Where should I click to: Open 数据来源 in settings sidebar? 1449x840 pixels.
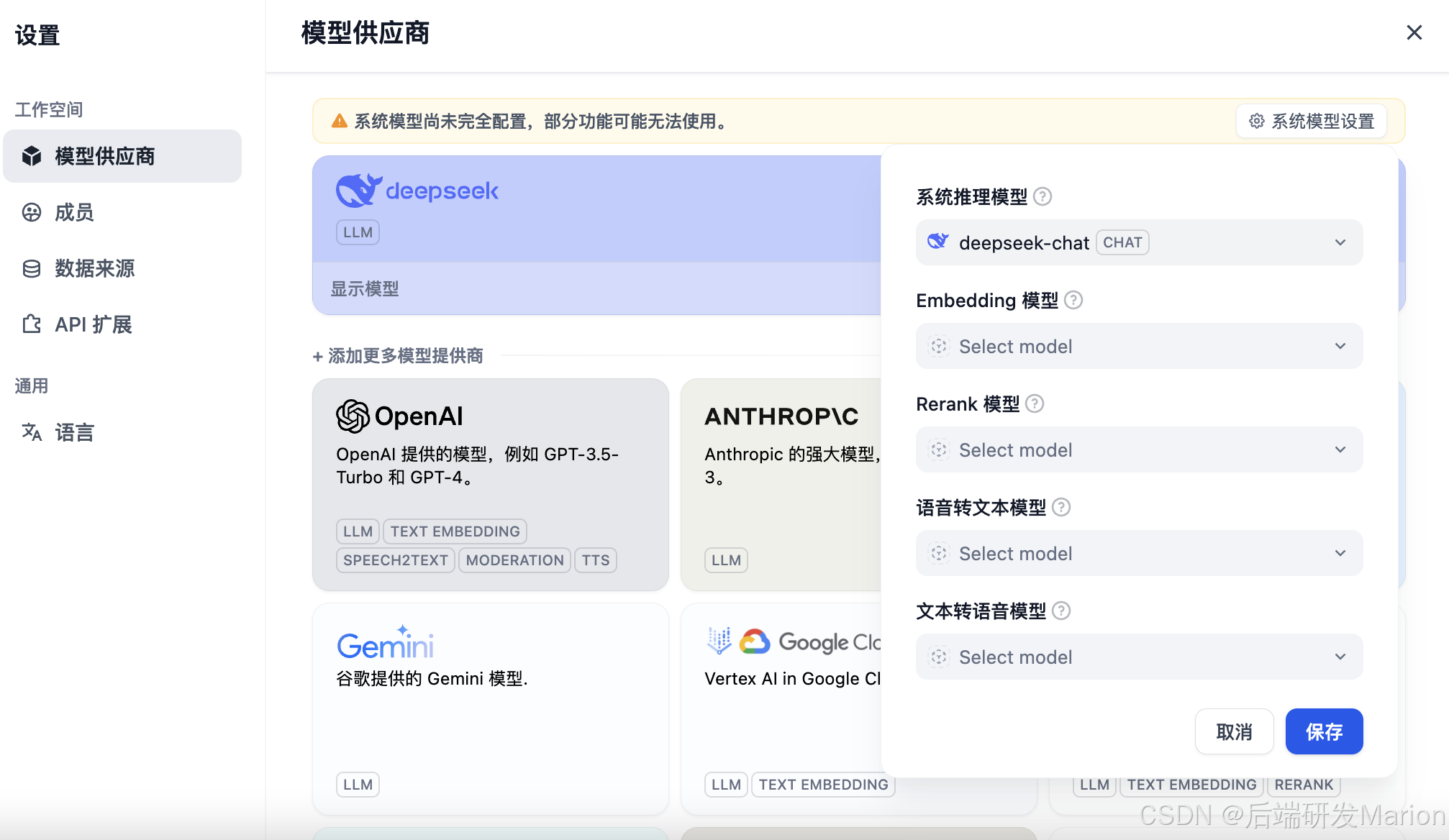94,268
